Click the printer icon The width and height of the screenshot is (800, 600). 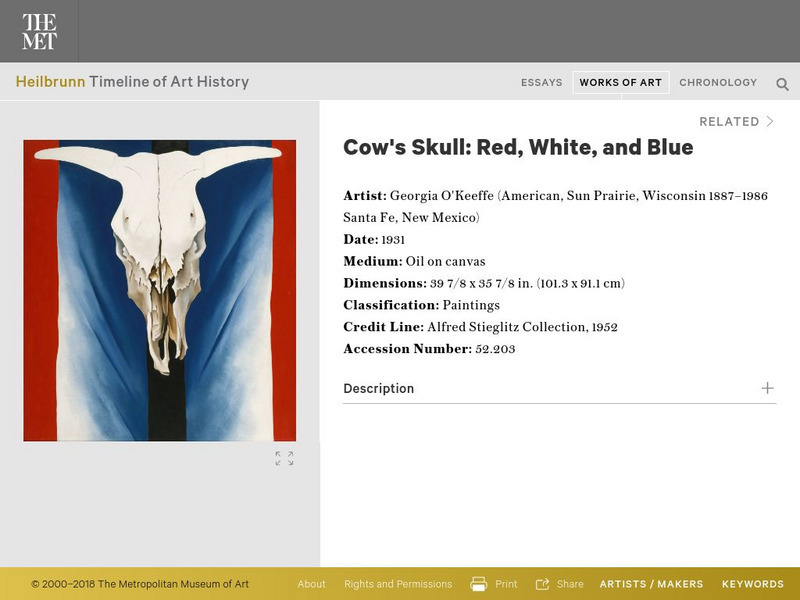tap(478, 584)
